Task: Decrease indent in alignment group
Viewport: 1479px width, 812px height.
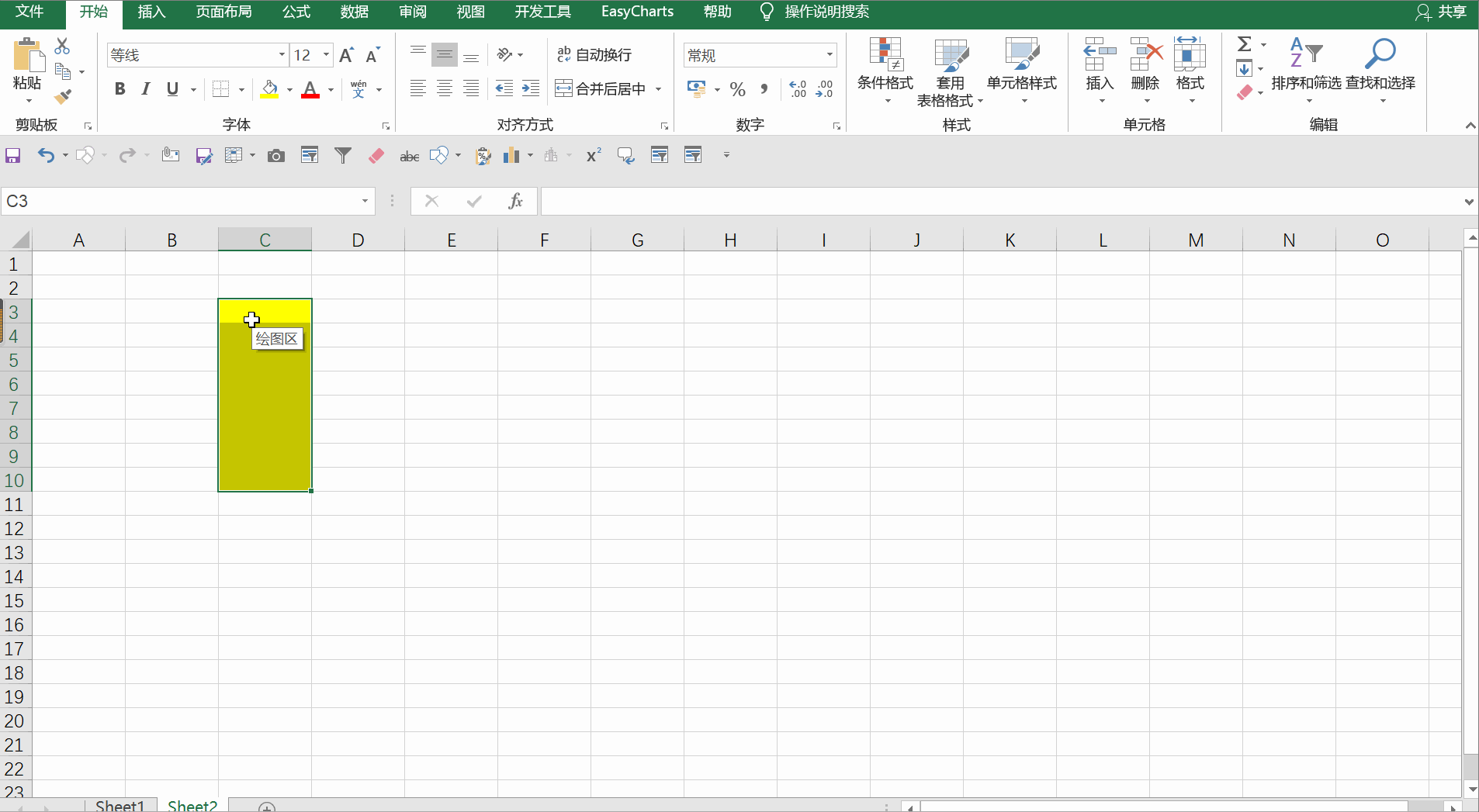Action: [x=504, y=88]
